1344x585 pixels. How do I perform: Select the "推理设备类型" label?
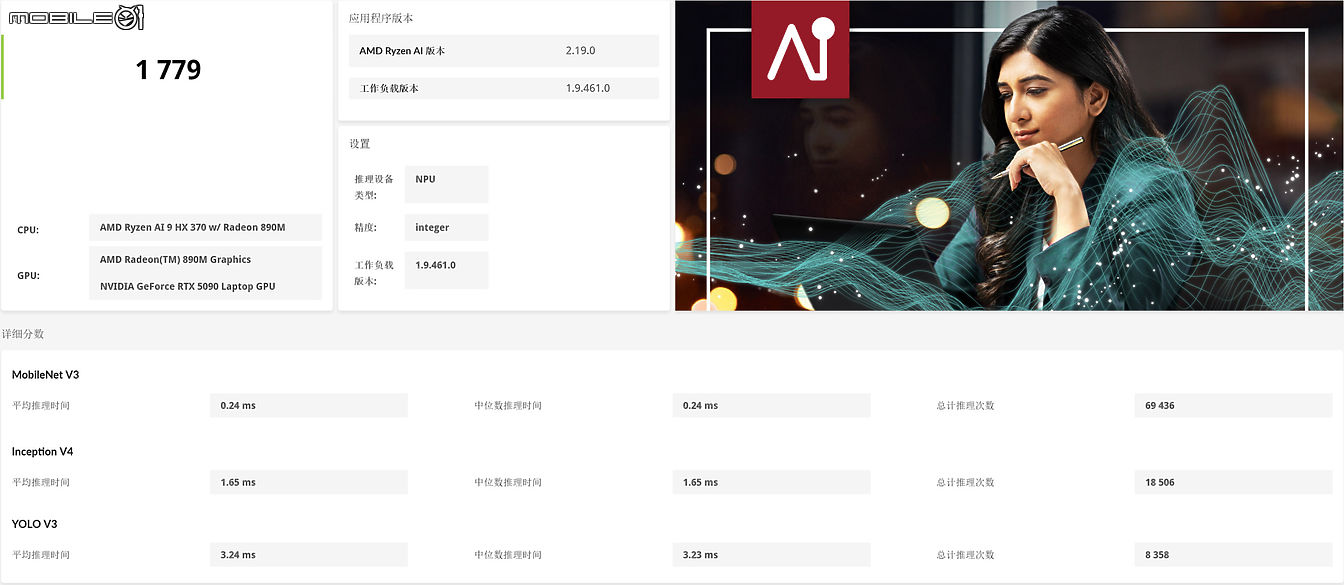(x=374, y=187)
